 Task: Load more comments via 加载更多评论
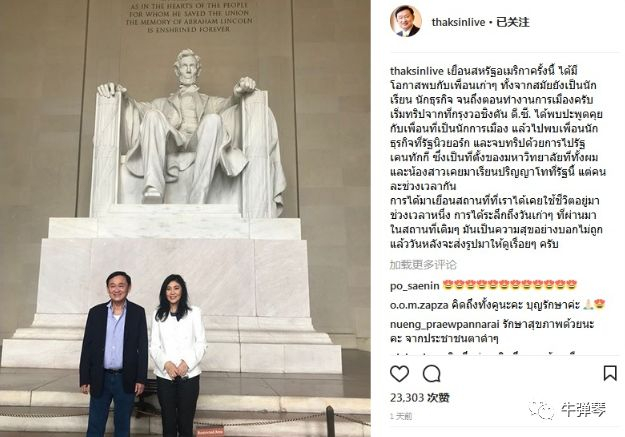pos(423,265)
